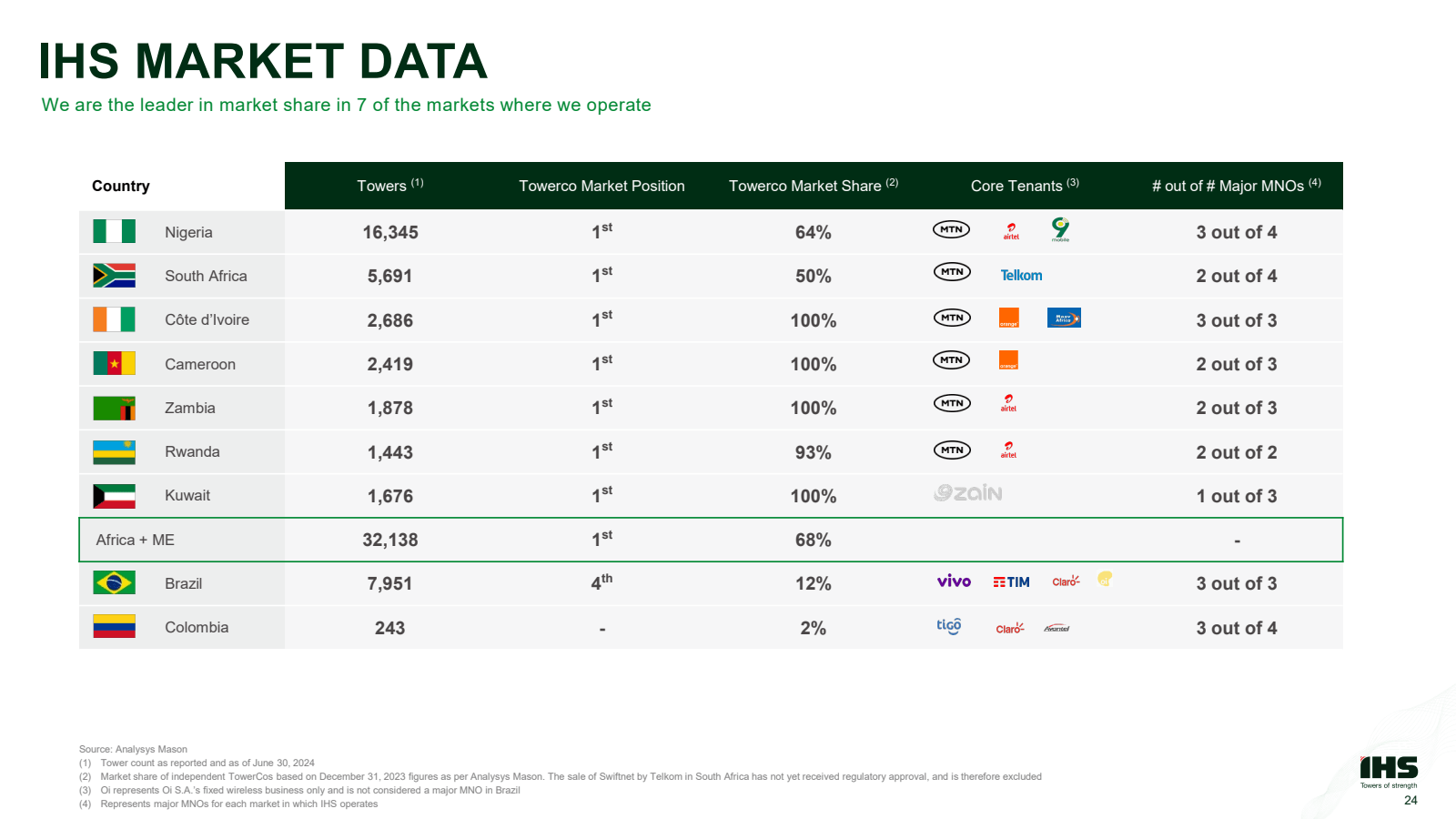Click the '2,419' towers value
The image size is (1456, 819).
point(390,364)
